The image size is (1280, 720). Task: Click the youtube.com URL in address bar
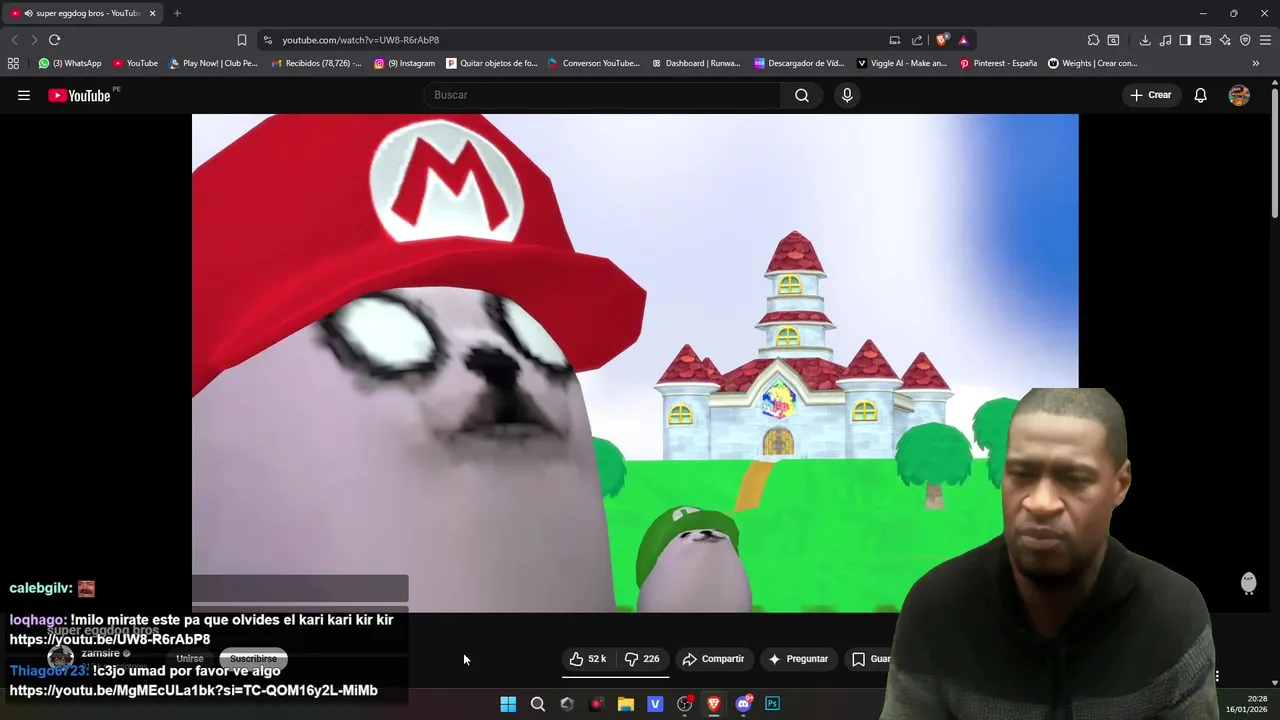coord(360,40)
